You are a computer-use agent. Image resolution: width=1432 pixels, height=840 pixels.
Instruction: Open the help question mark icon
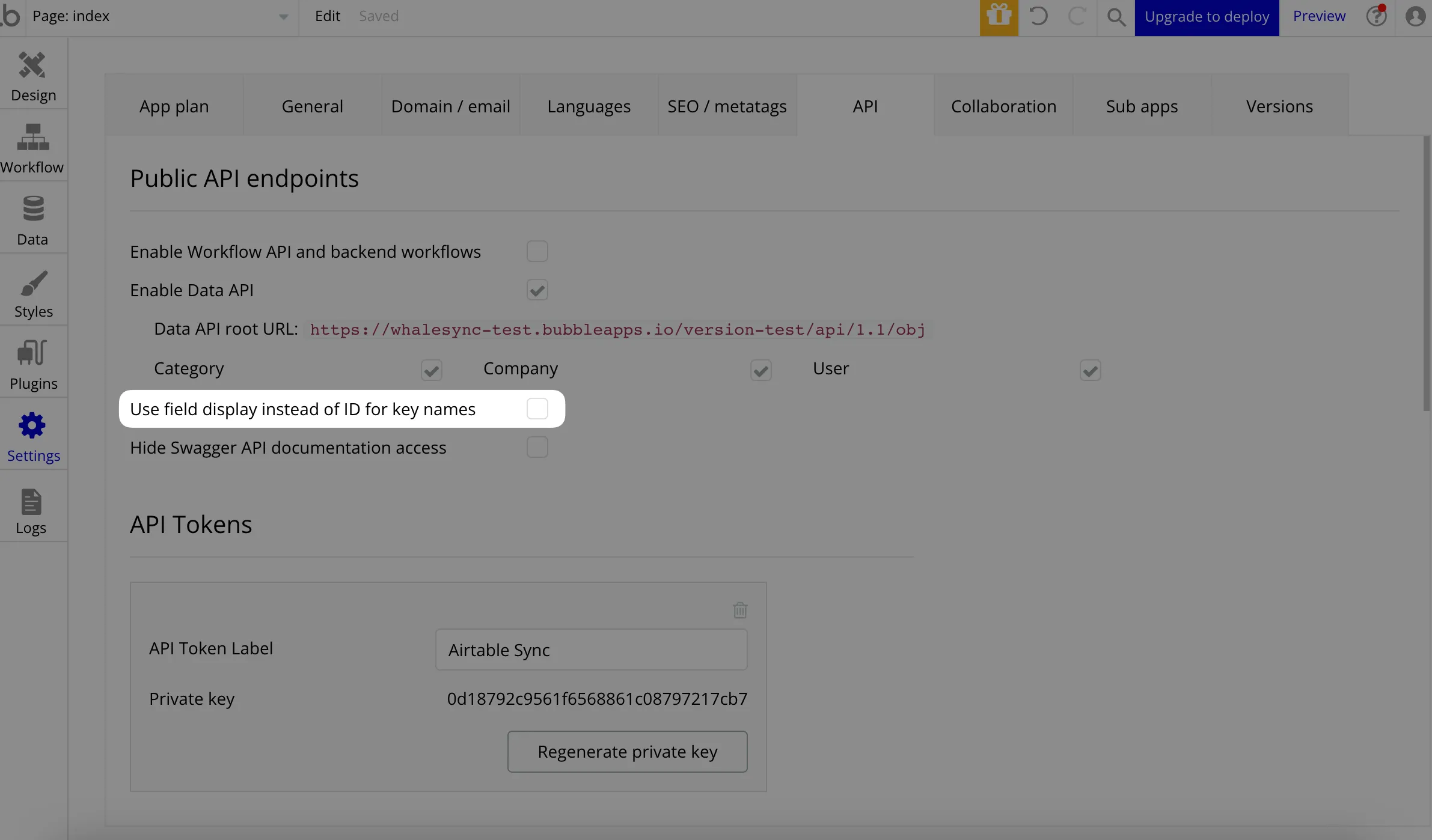pyautogui.click(x=1376, y=16)
